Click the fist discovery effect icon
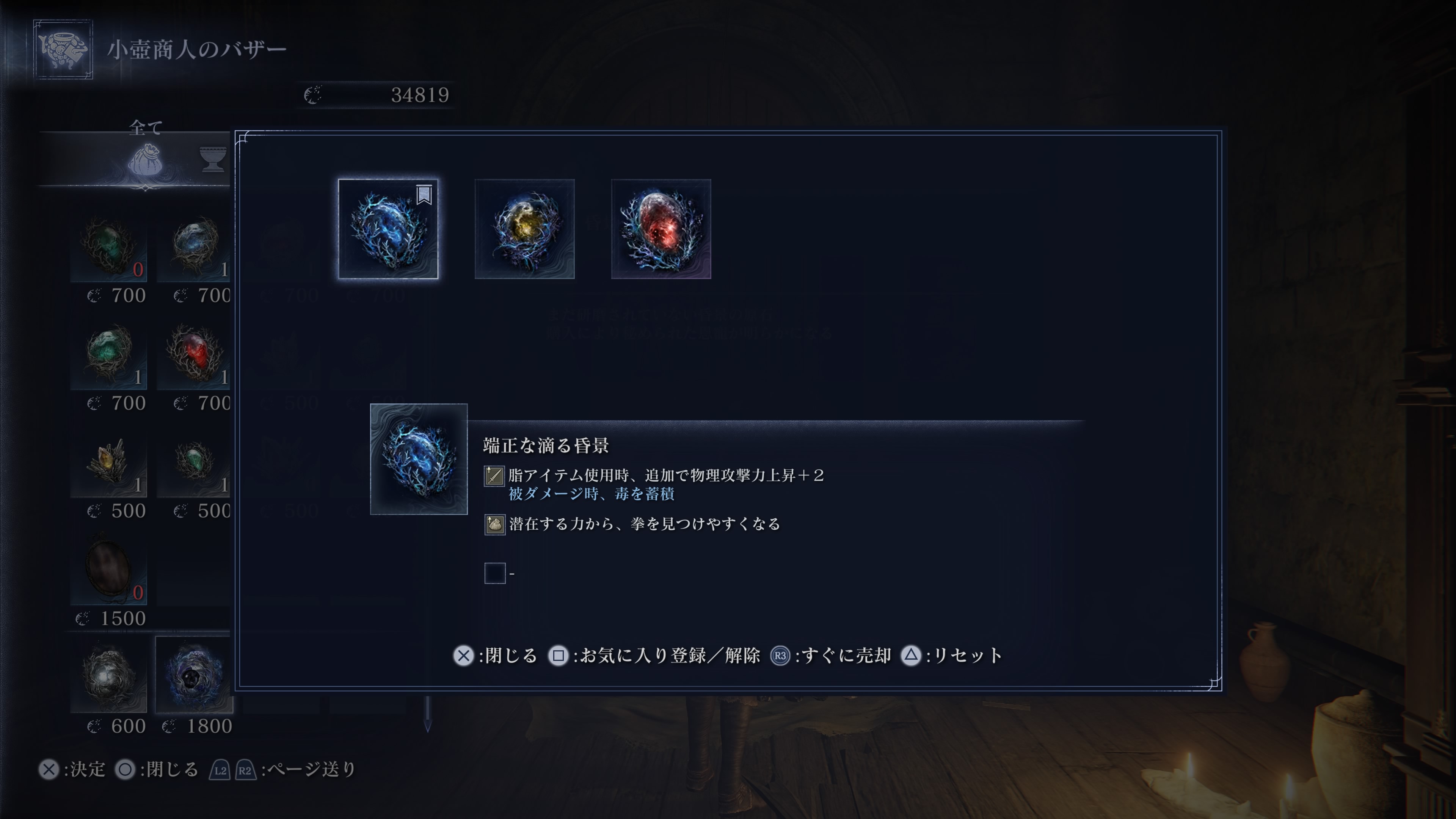 (494, 524)
